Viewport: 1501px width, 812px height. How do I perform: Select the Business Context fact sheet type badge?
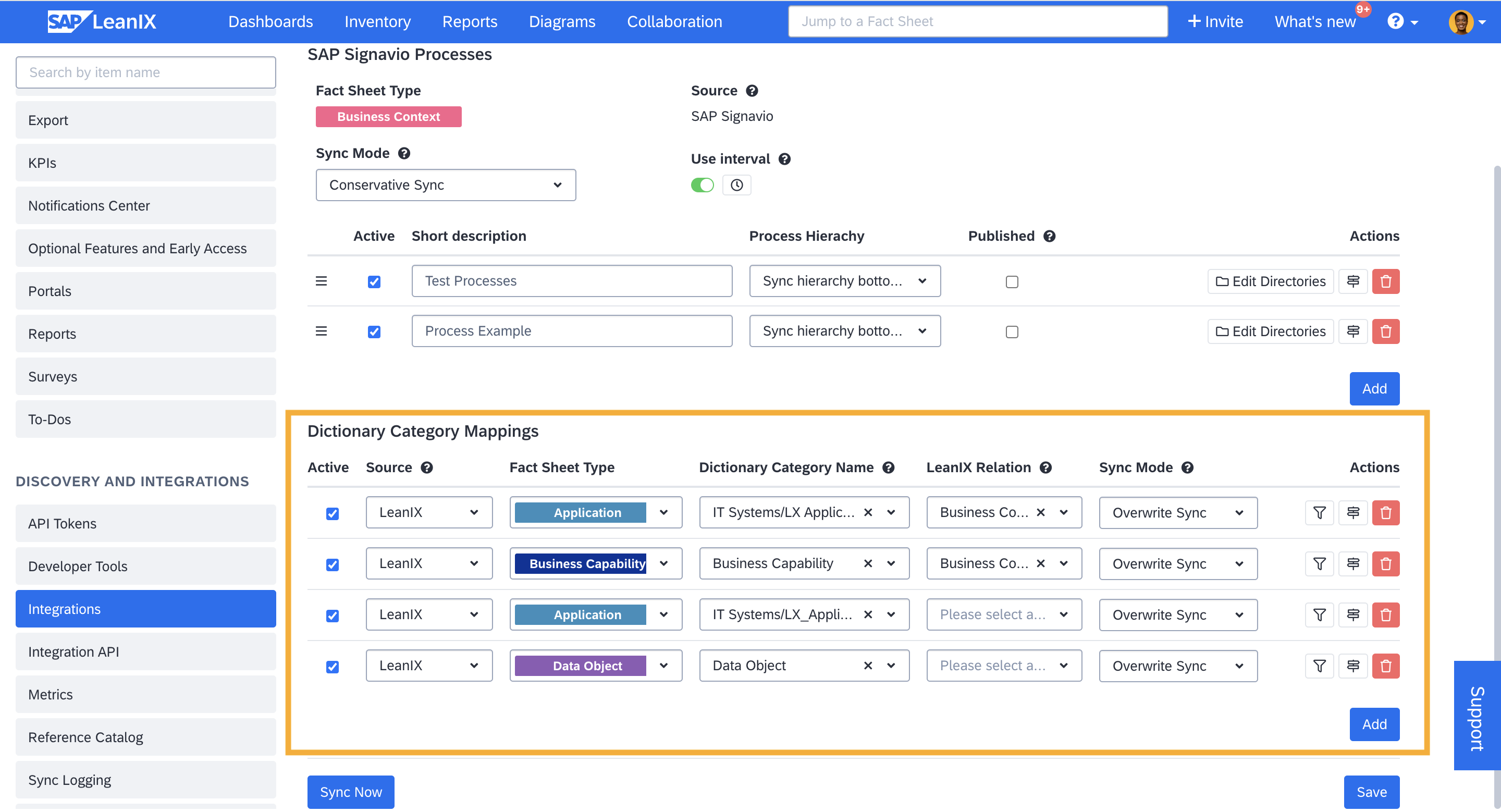pos(388,117)
